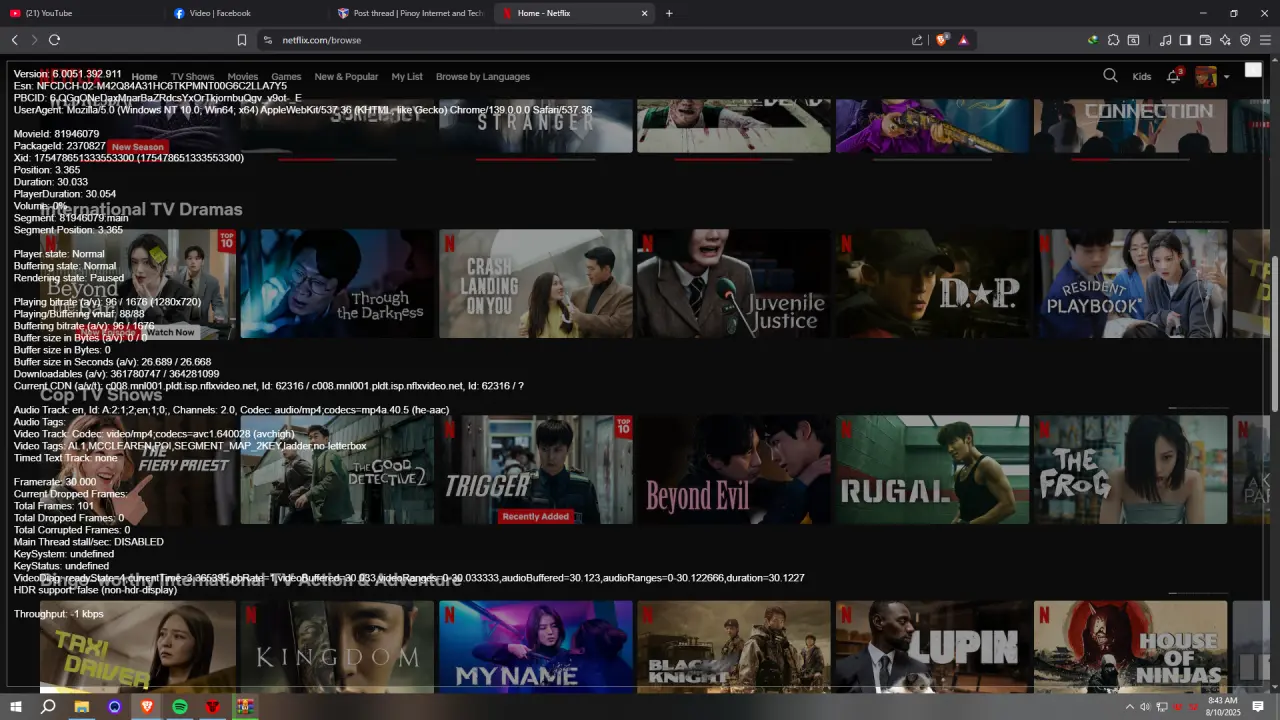Go back with the browser back arrow
The height and width of the screenshot is (720, 1280).
(14, 40)
